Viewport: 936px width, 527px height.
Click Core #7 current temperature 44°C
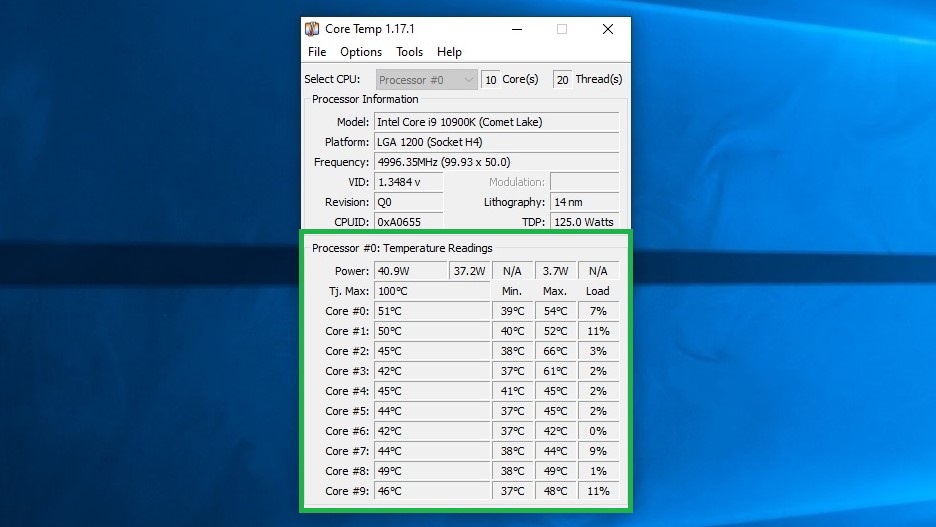click(432, 451)
